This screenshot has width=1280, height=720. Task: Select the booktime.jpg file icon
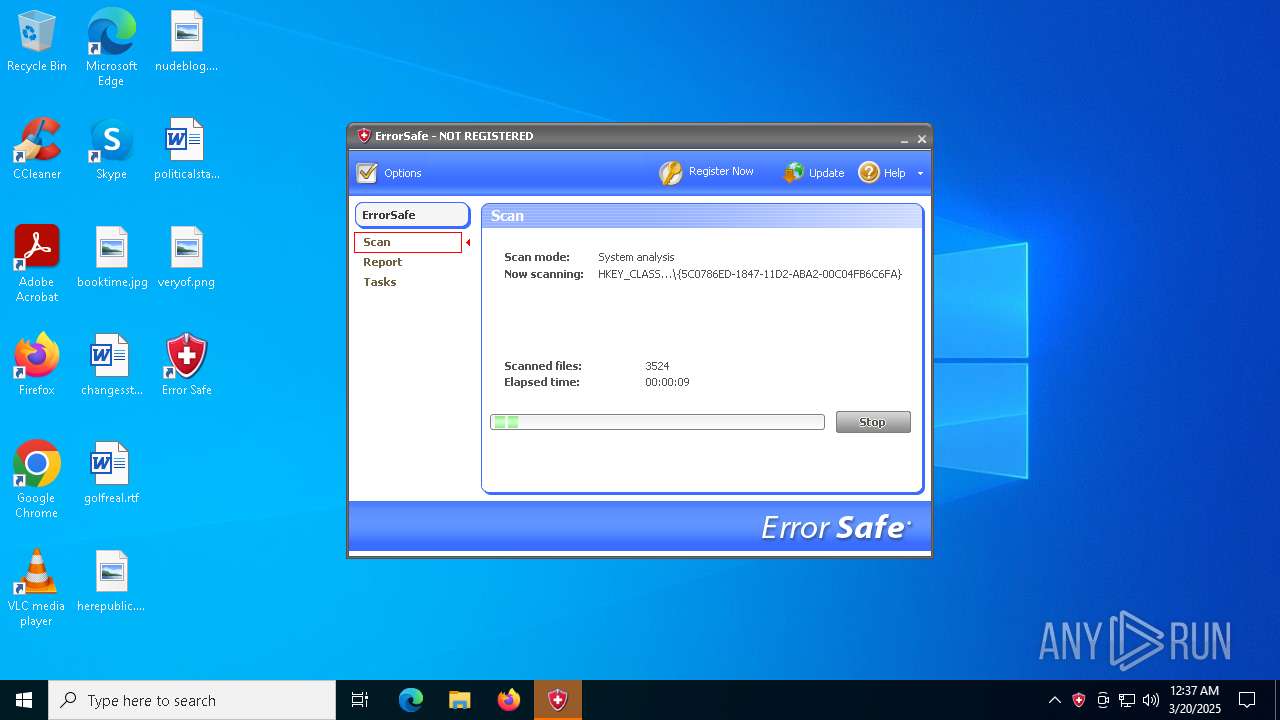click(x=111, y=257)
